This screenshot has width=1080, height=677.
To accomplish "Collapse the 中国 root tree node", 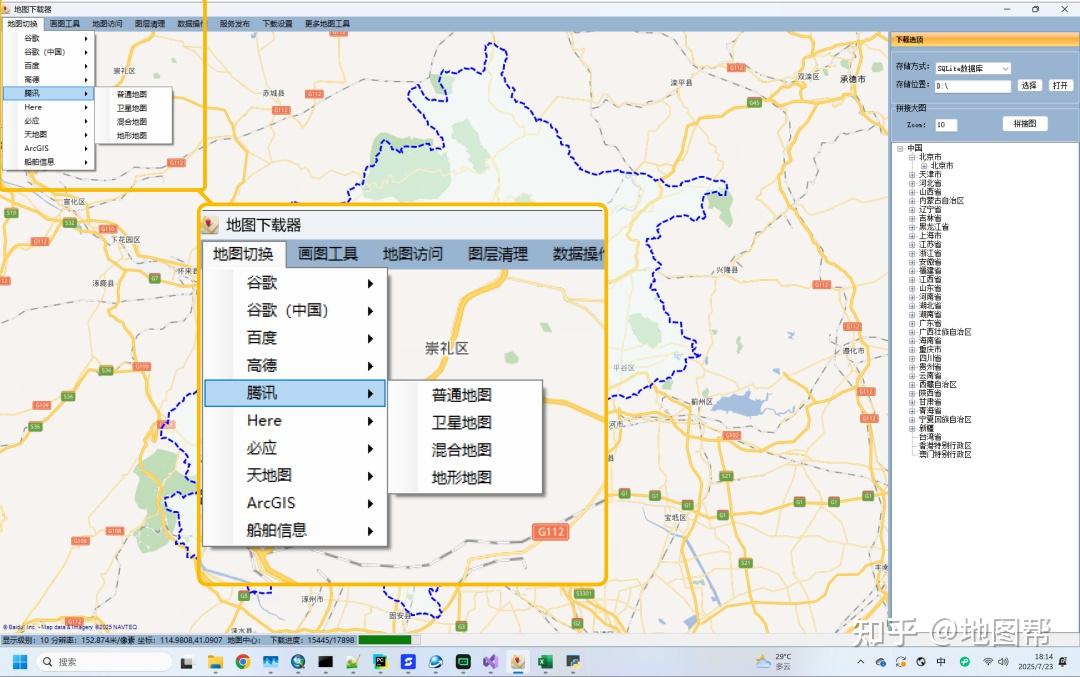I will point(900,148).
